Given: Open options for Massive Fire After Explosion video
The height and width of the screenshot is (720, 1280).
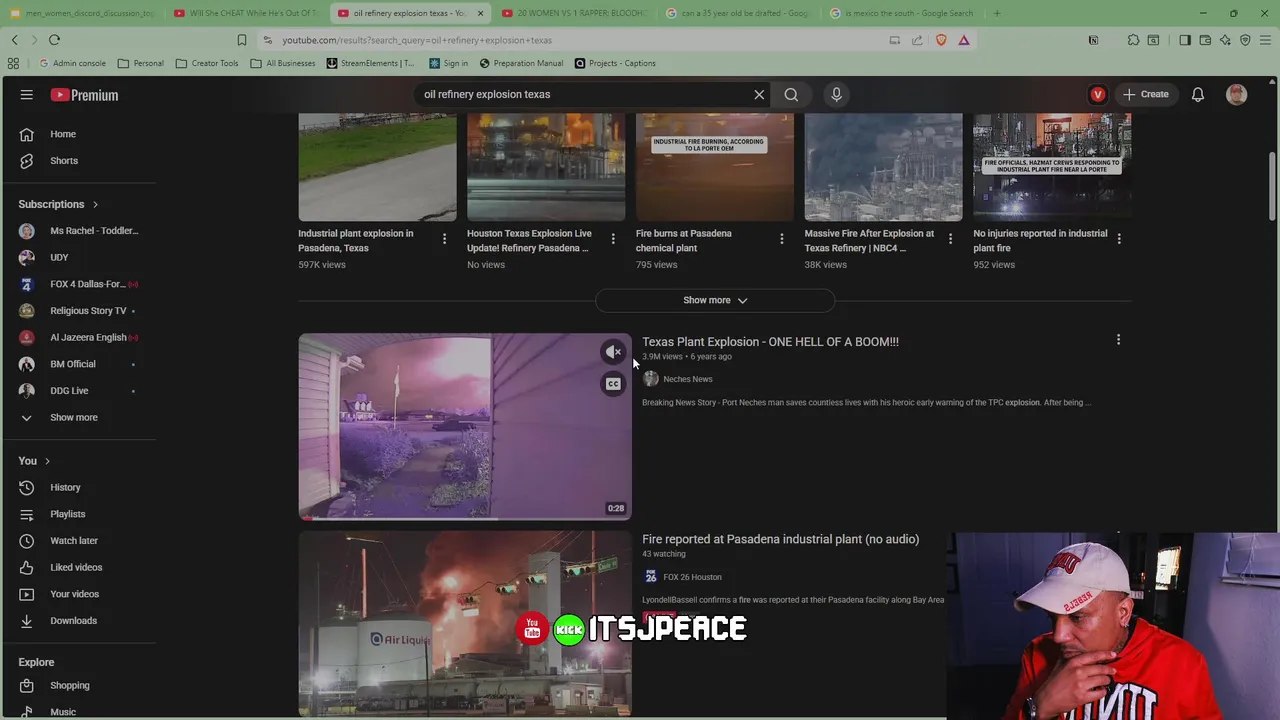Looking at the screenshot, I should (x=950, y=239).
